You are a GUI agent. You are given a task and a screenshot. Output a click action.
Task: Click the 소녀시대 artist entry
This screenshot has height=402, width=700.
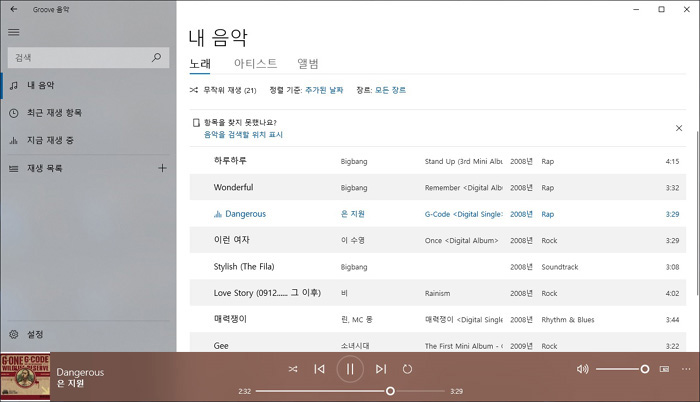355,346
